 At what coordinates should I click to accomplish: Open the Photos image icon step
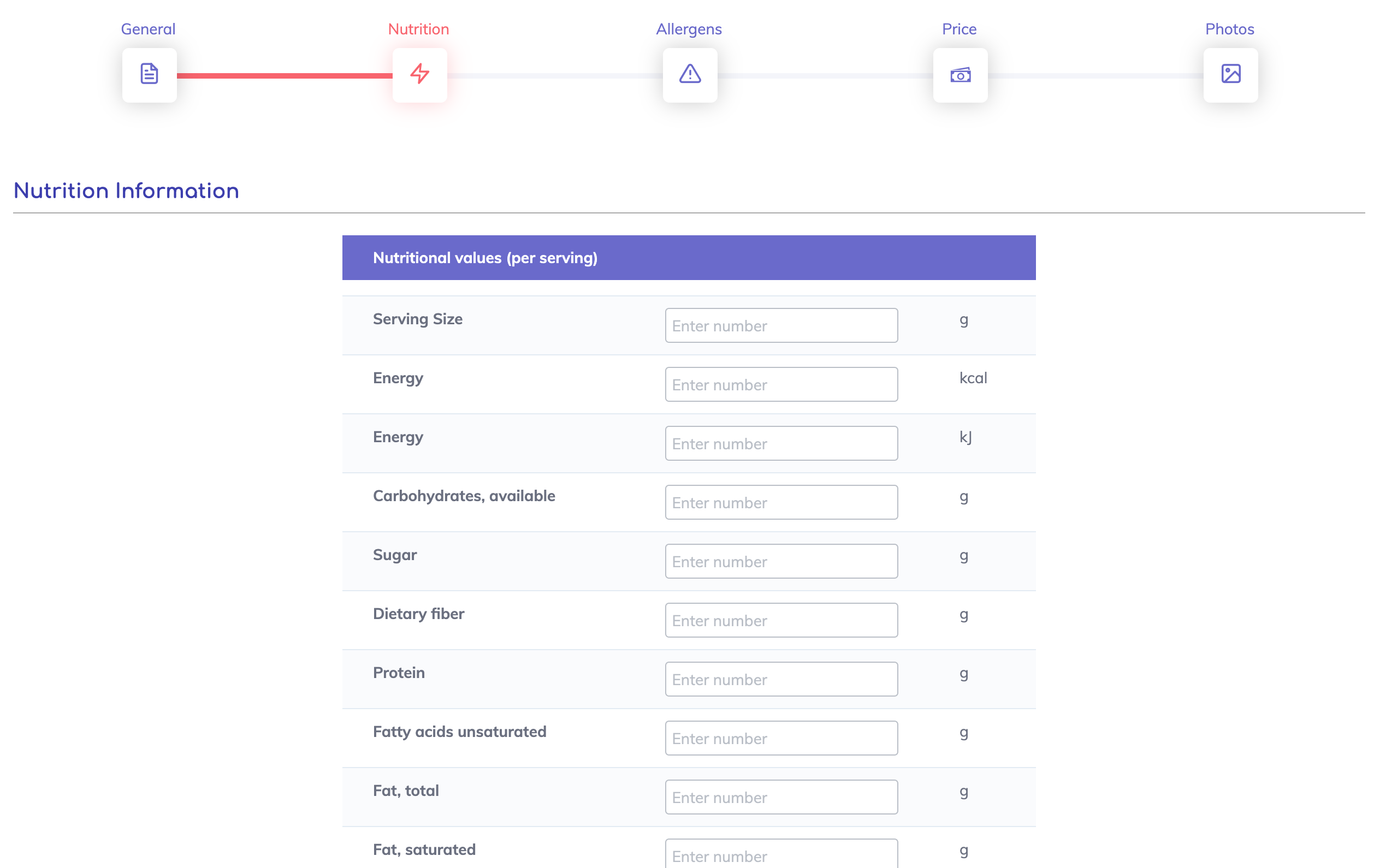click(x=1230, y=75)
